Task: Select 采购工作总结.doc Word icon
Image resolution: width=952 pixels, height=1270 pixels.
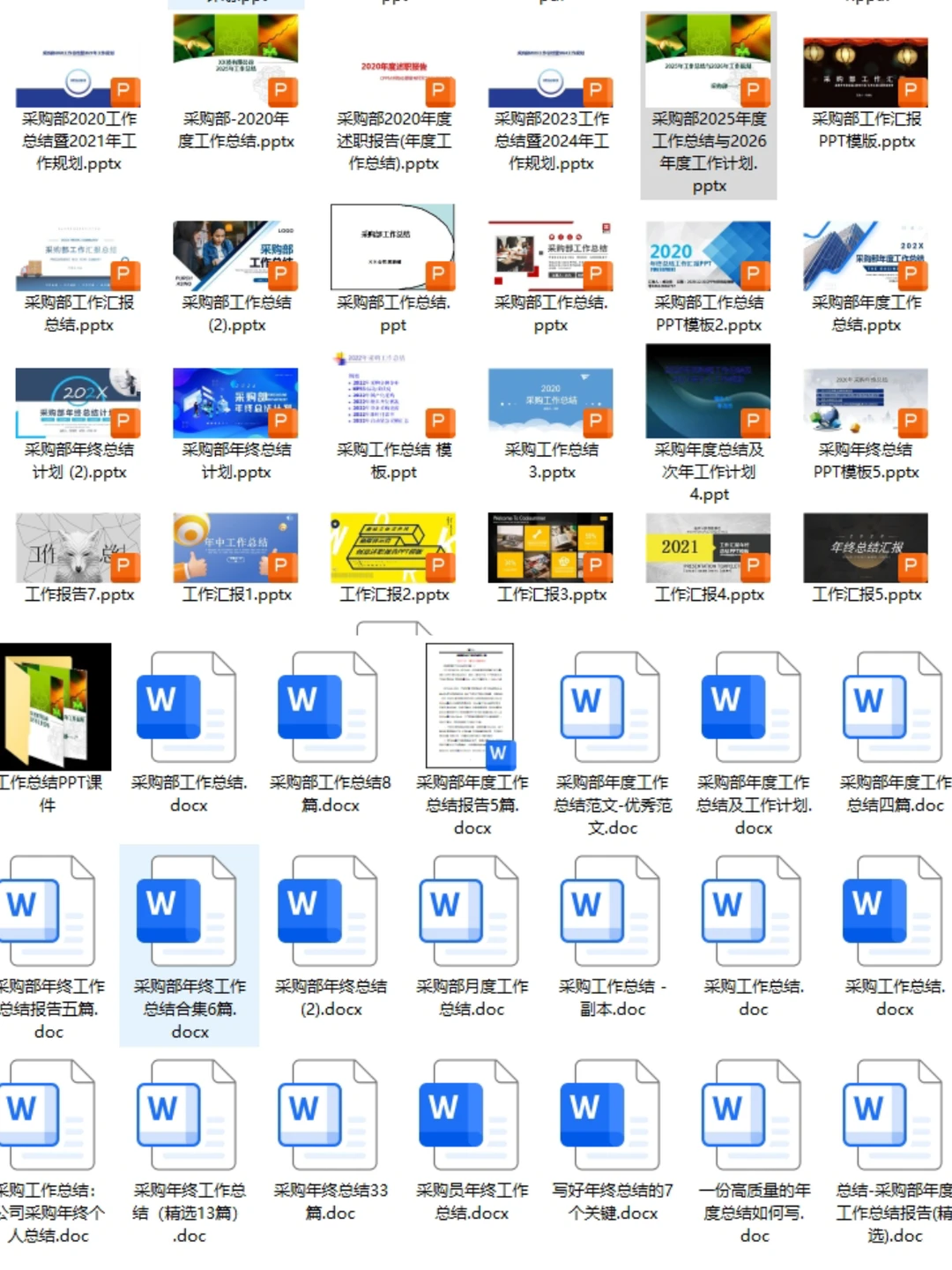Action: coord(752,911)
